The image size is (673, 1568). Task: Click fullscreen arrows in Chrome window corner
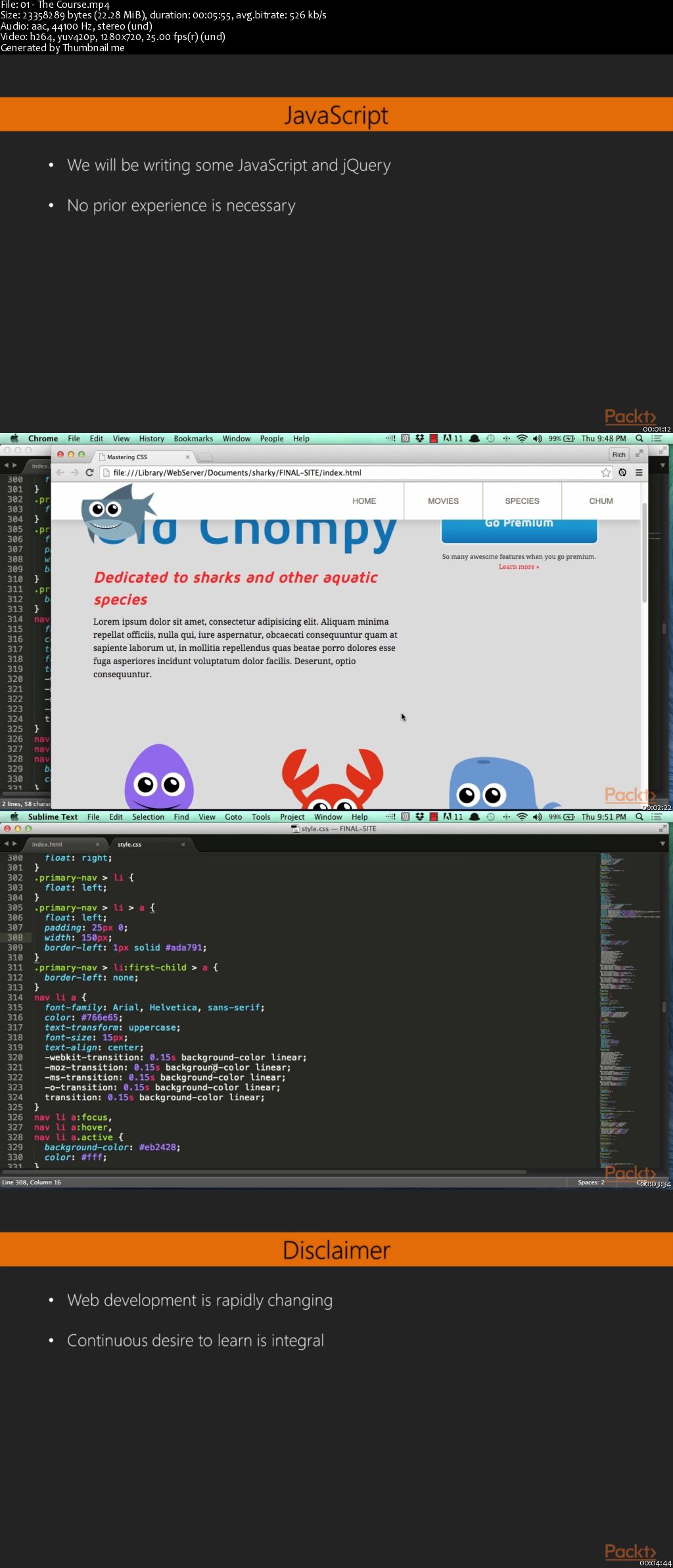point(639,453)
